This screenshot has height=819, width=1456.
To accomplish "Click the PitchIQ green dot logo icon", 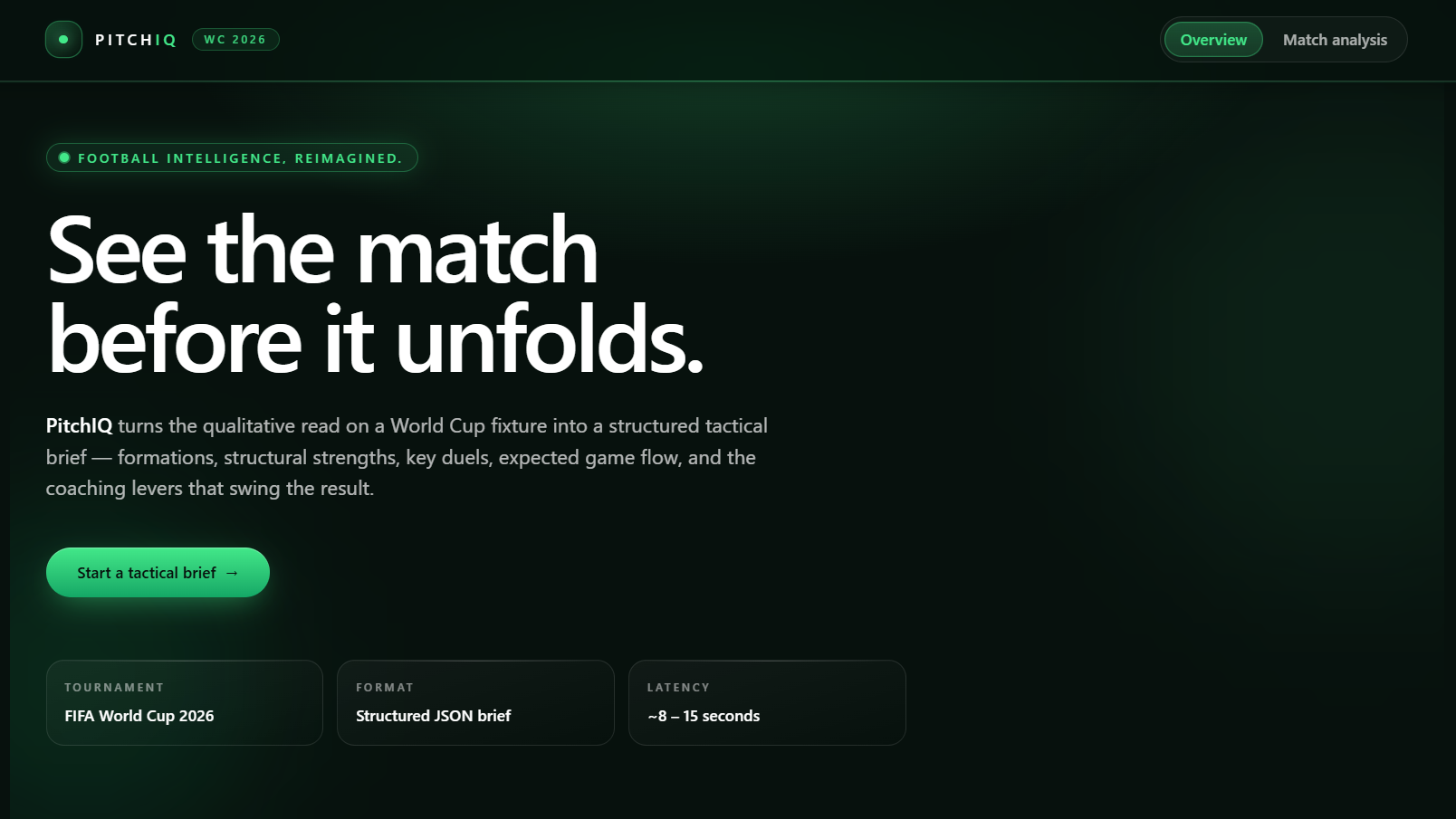I will pyautogui.click(x=63, y=40).
